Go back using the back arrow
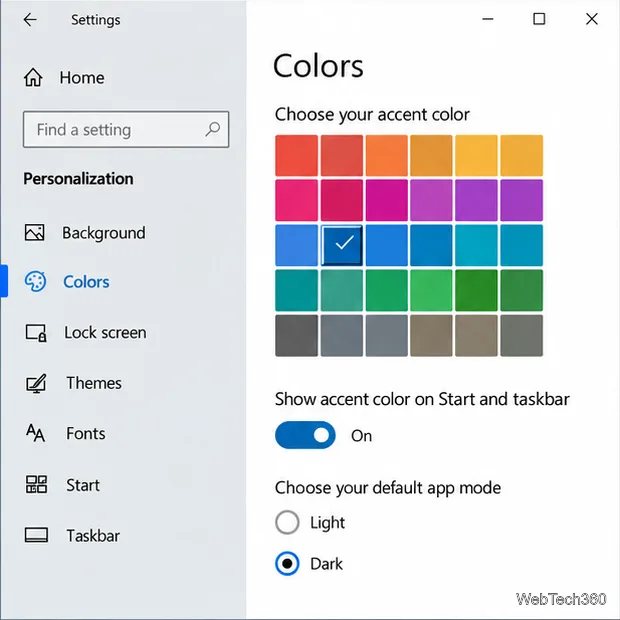This screenshot has height=620, width=620. [x=30, y=19]
